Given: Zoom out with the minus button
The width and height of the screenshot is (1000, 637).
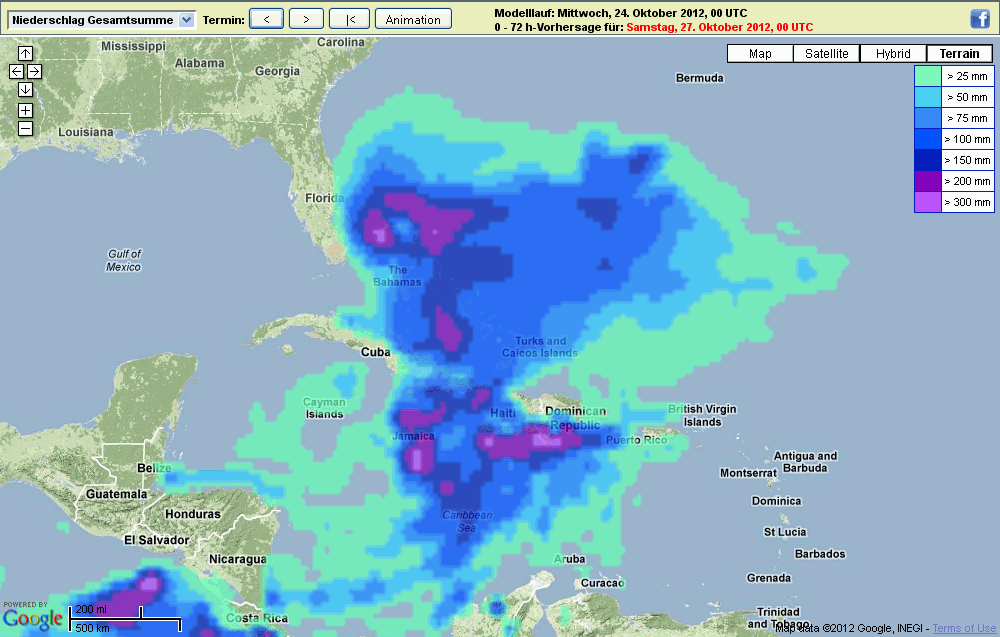Looking at the screenshot, I should tap(25, 129).
